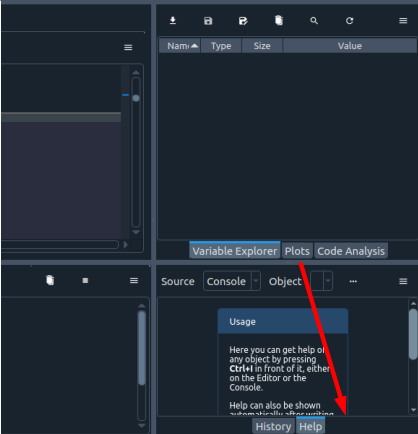The height and width of the screenshot is (434, 418).
Task: Sort the table by Name column header
Action: [x=180, y=46]
